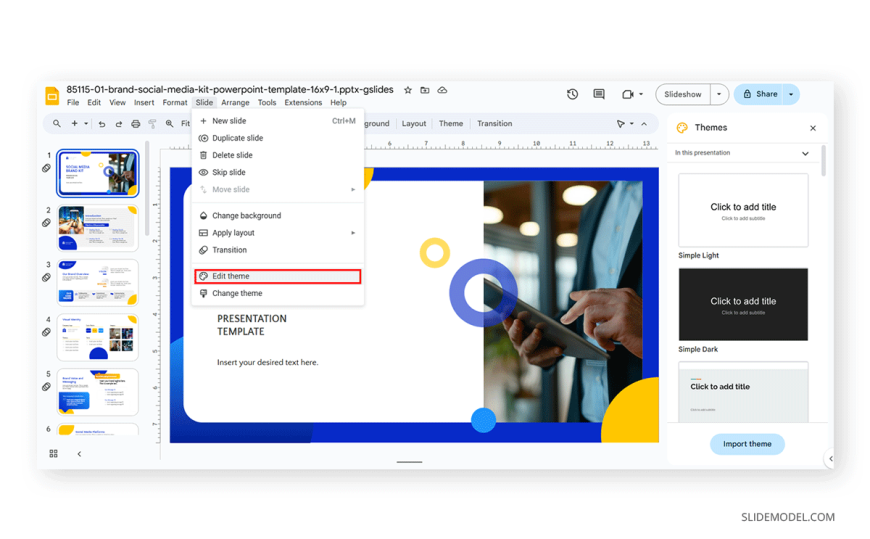Click the zoom magnifier icon

[169, 124]
